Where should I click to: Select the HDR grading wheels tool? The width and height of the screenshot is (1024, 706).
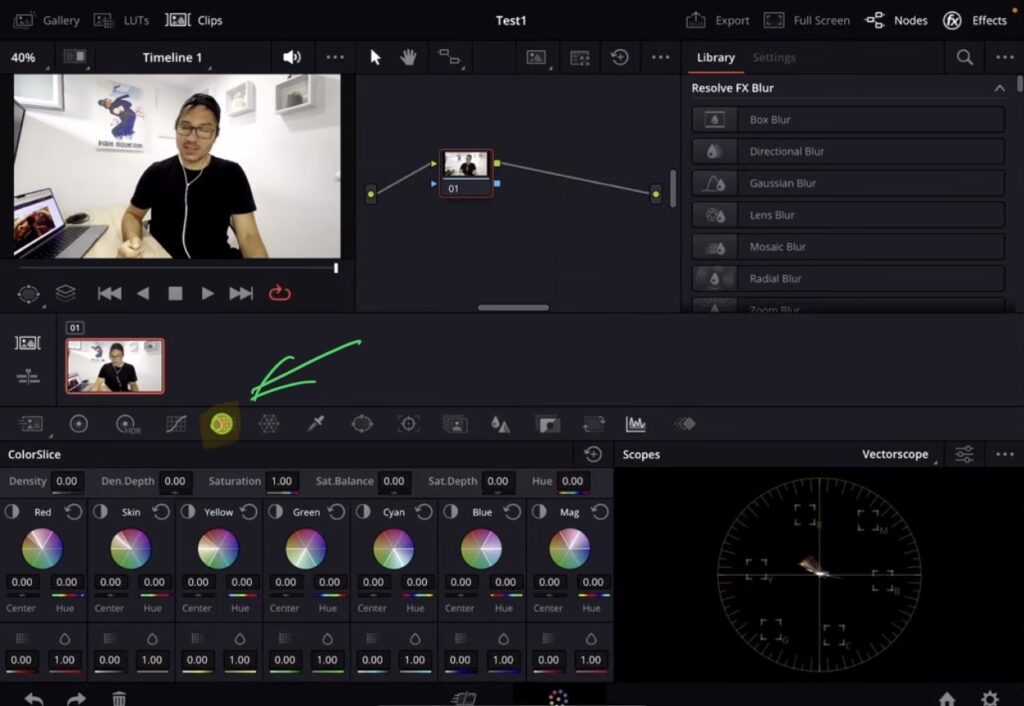pos(125,423)
